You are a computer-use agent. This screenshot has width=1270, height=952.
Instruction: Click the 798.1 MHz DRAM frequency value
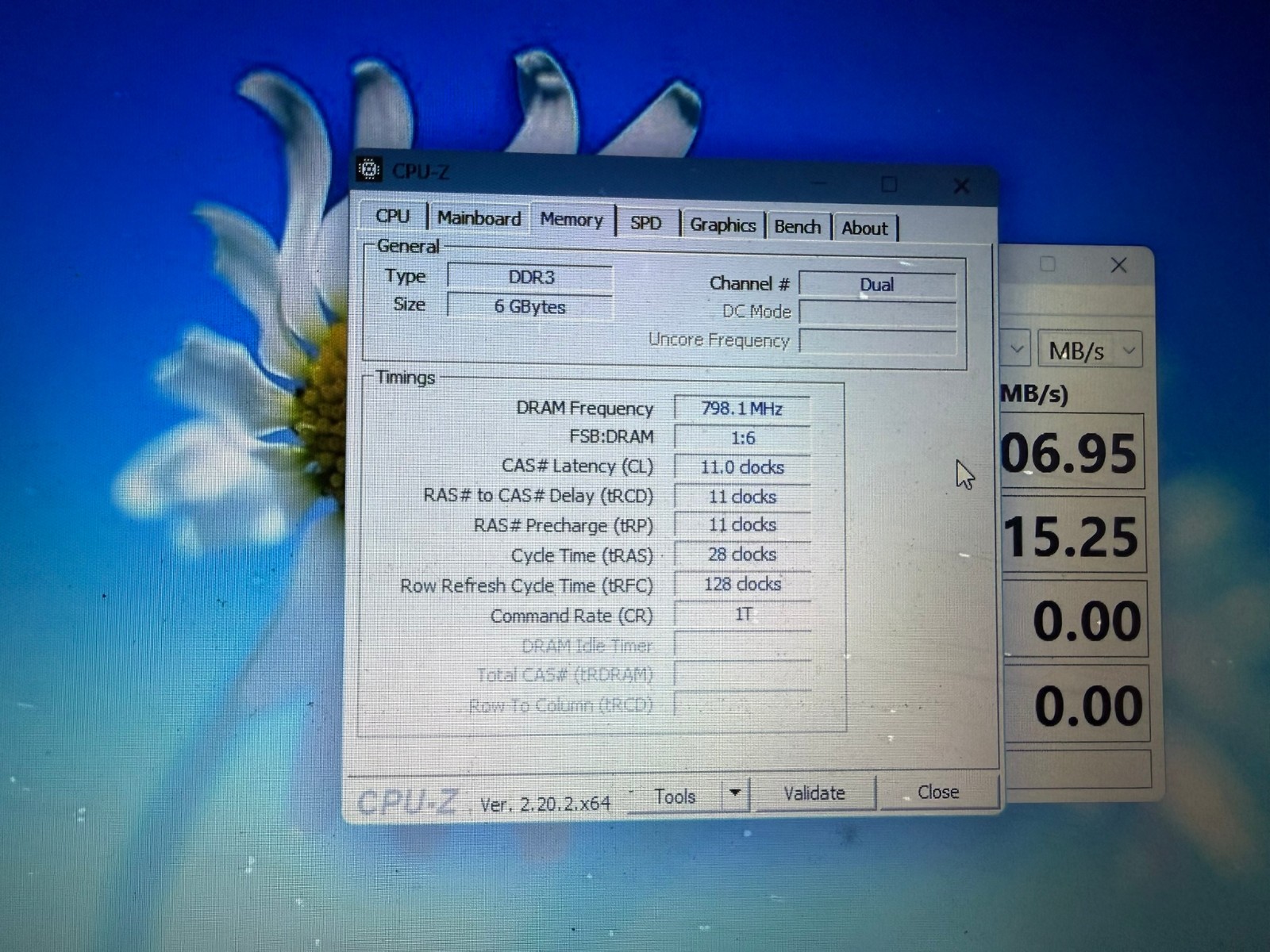coord(742,409)
